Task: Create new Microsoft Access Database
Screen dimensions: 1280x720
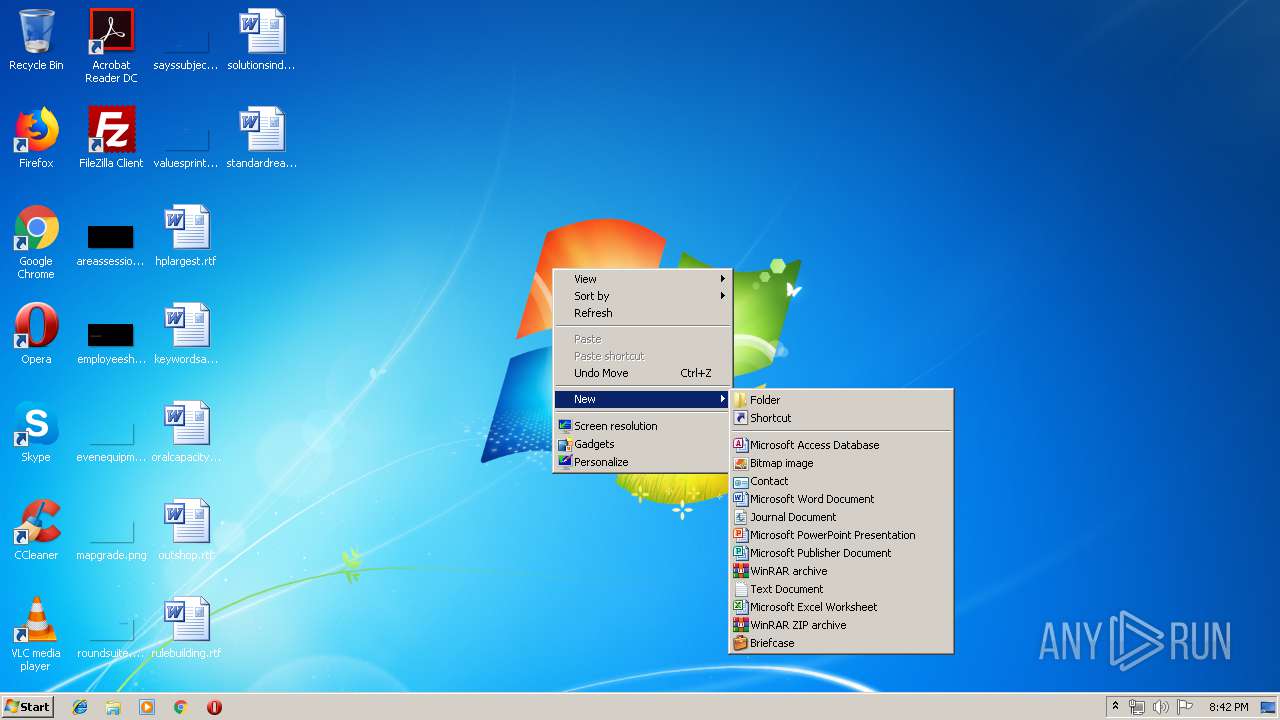Action: pos(841,445)
